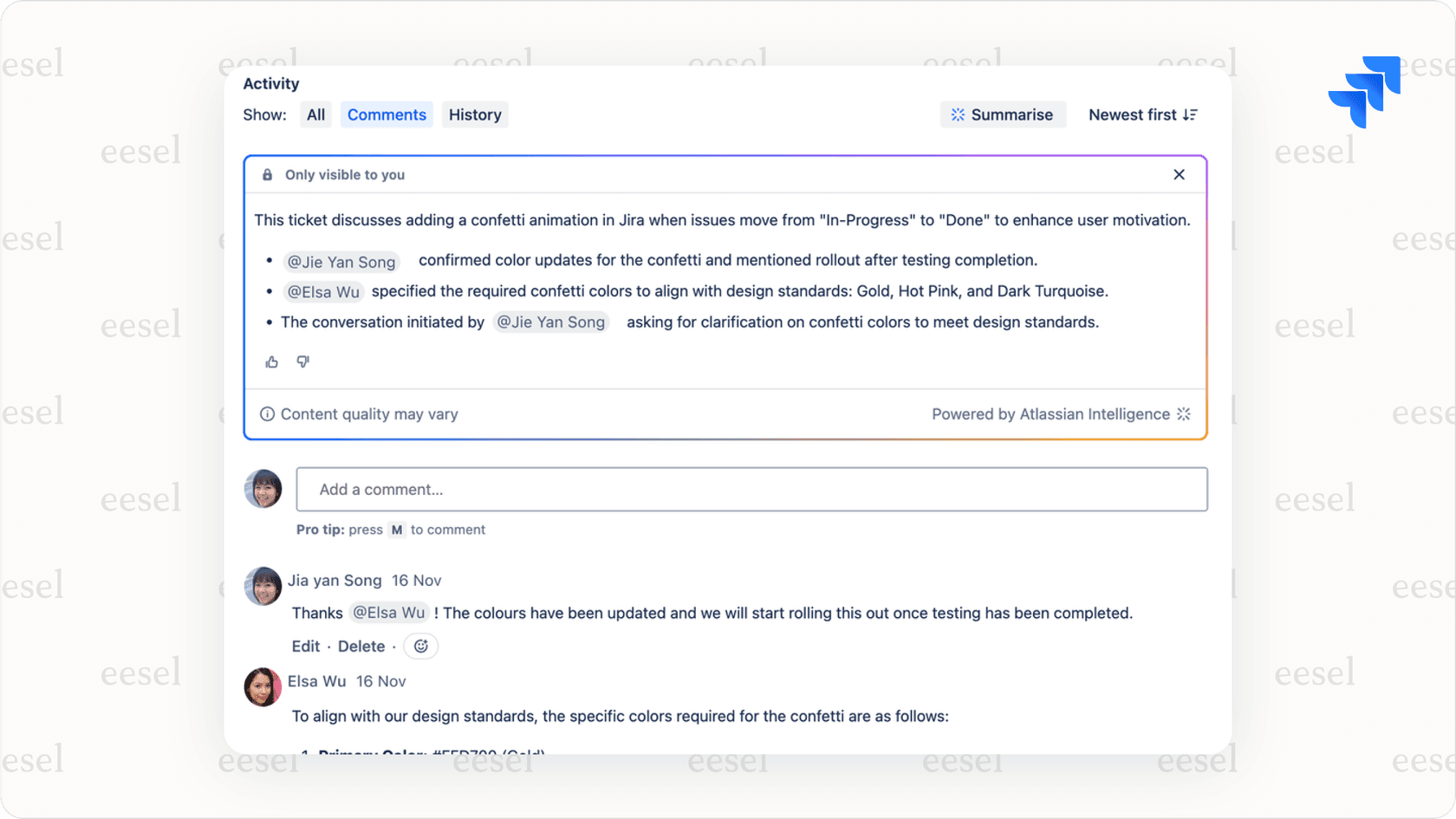Switch to the History filter
The image size is (1456, 819).
pos(475,114)
